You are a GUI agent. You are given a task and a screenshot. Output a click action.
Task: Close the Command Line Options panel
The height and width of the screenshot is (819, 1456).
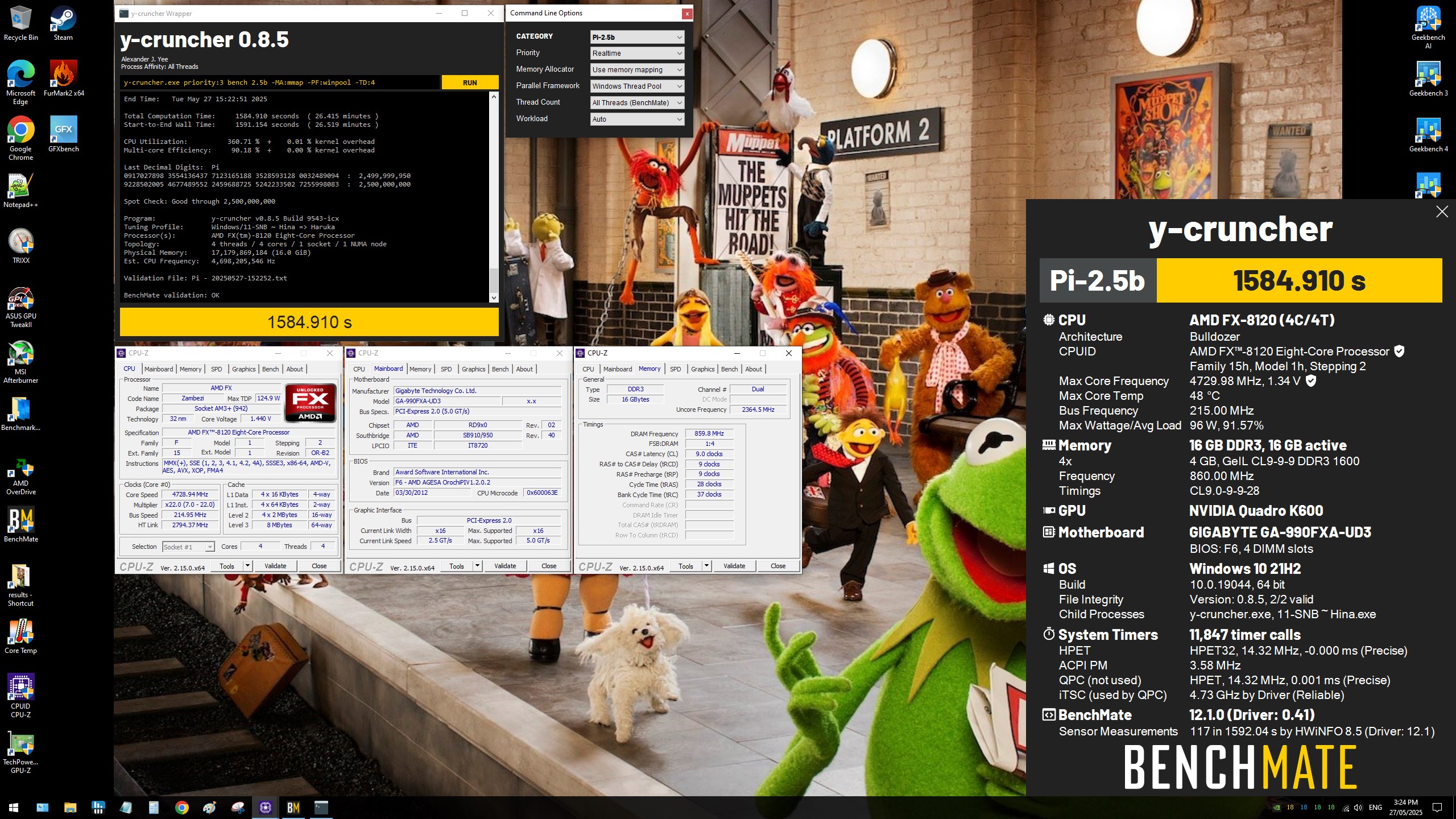(x=687, y=13)
